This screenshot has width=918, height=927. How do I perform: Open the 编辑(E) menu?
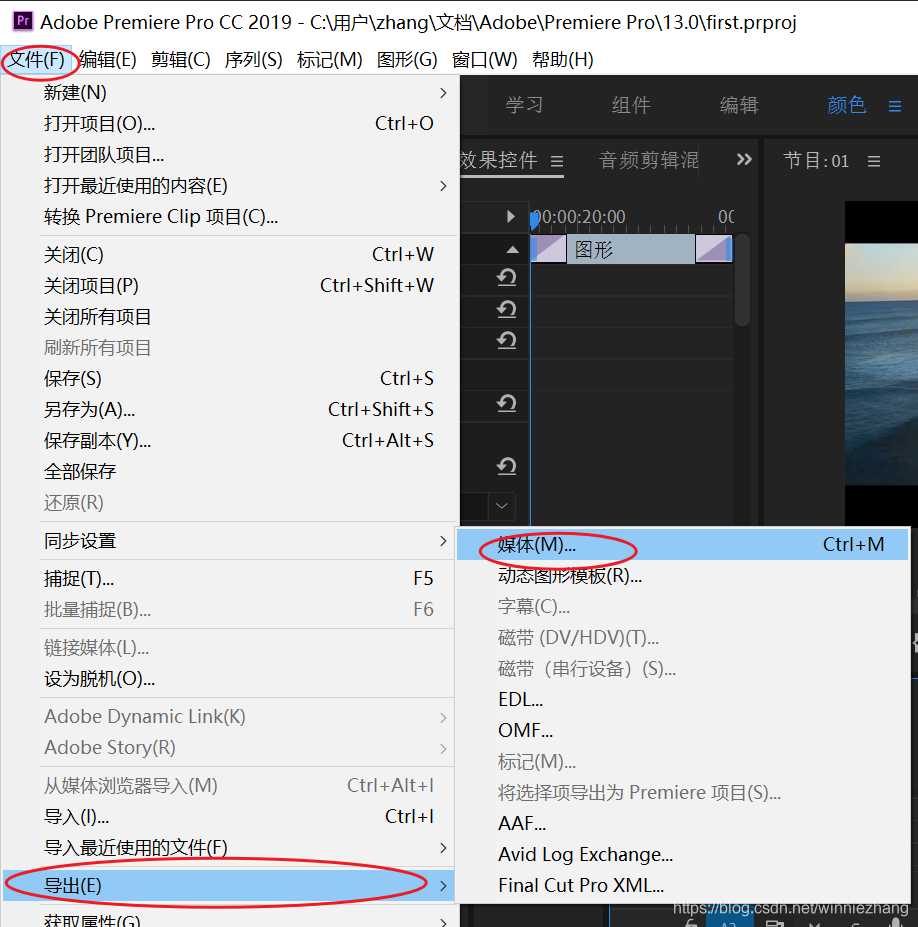pyautogui.click(x=108, y=60)
